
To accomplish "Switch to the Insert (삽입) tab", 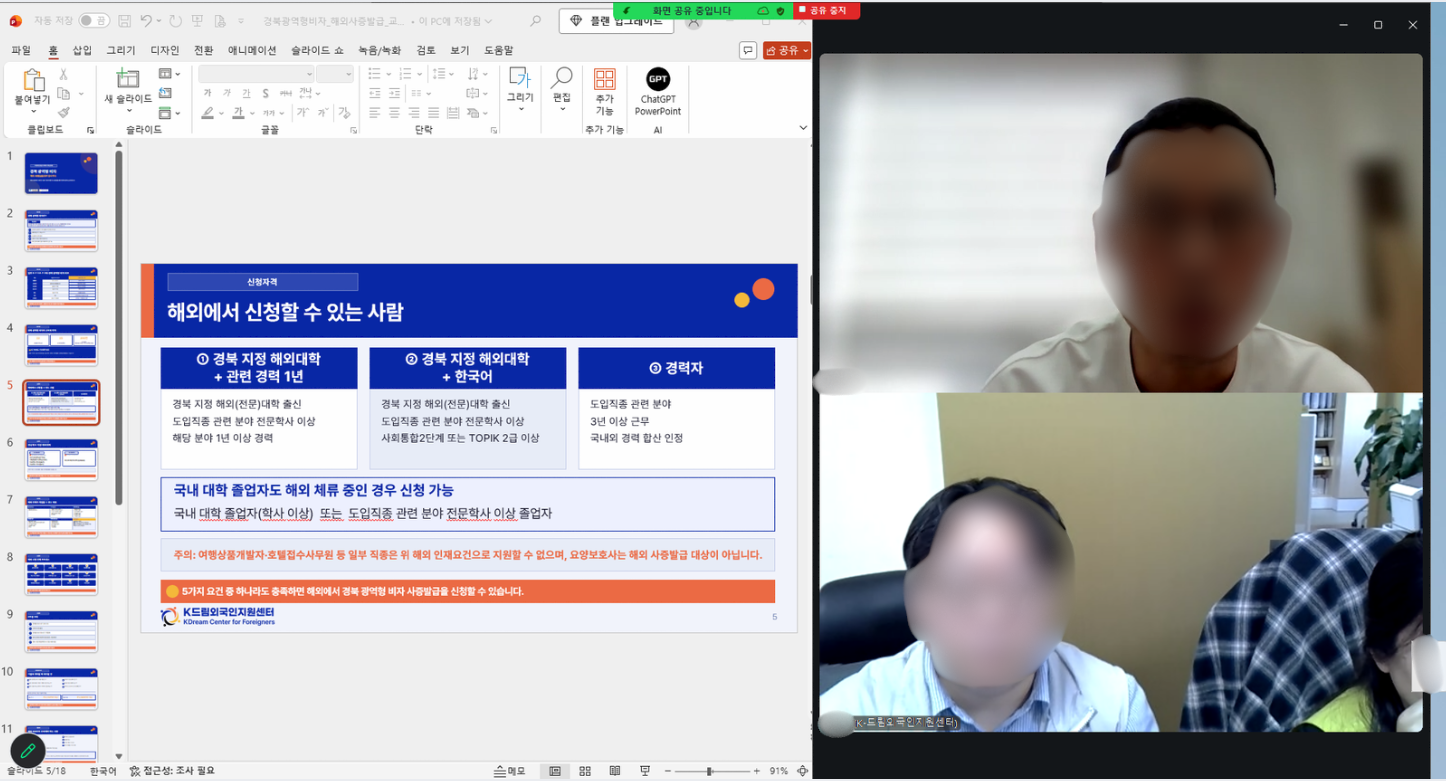I will pos(82,50).
